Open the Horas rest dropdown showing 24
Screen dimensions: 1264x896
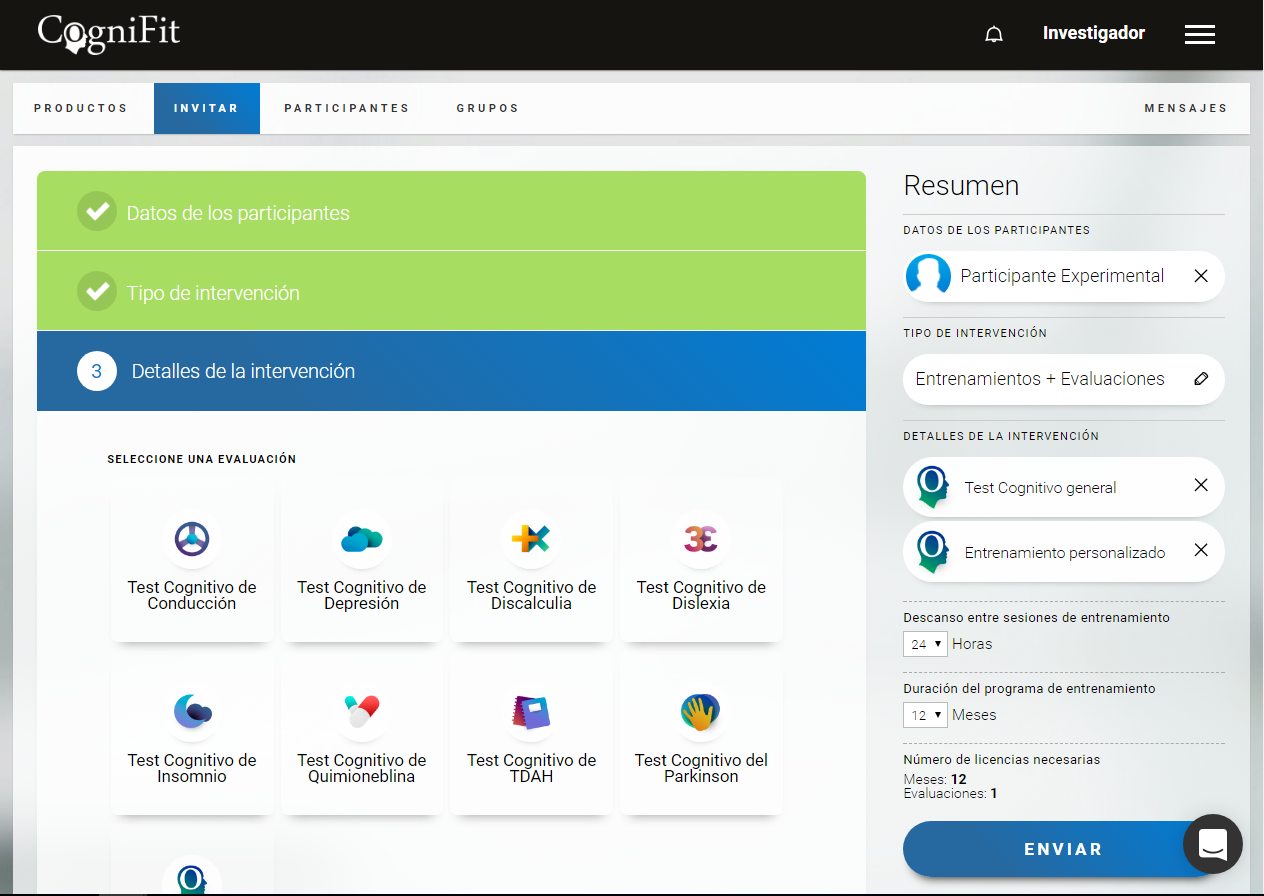(926, 644)
